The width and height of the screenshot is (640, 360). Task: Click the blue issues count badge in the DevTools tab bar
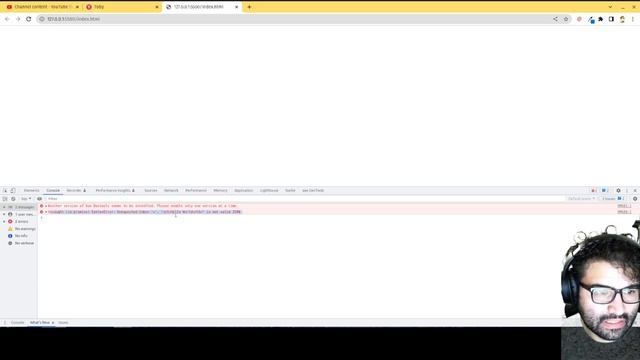[x=605, y=191]
